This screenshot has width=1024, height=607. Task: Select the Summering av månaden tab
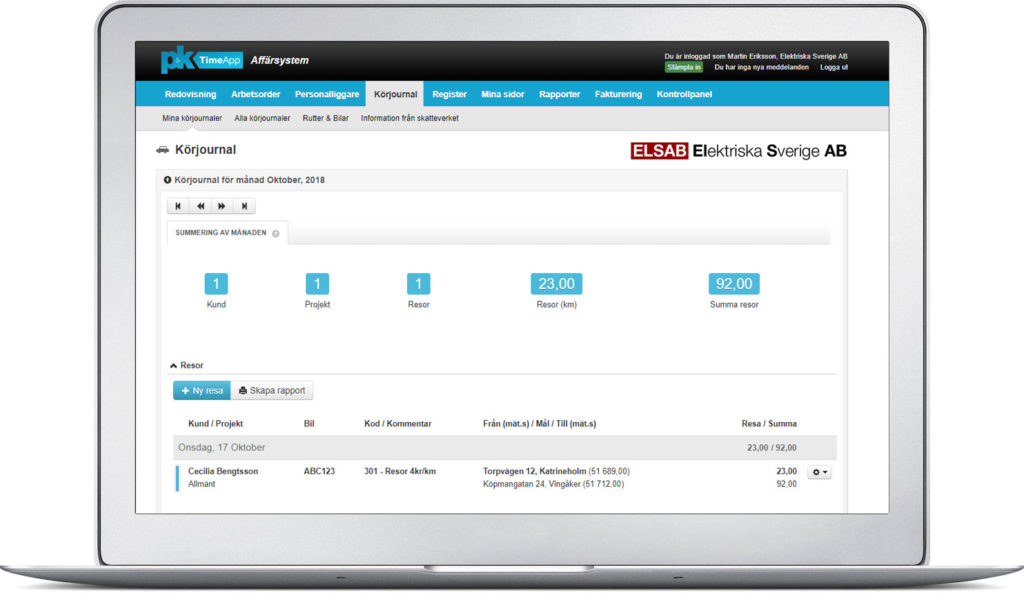221,233
